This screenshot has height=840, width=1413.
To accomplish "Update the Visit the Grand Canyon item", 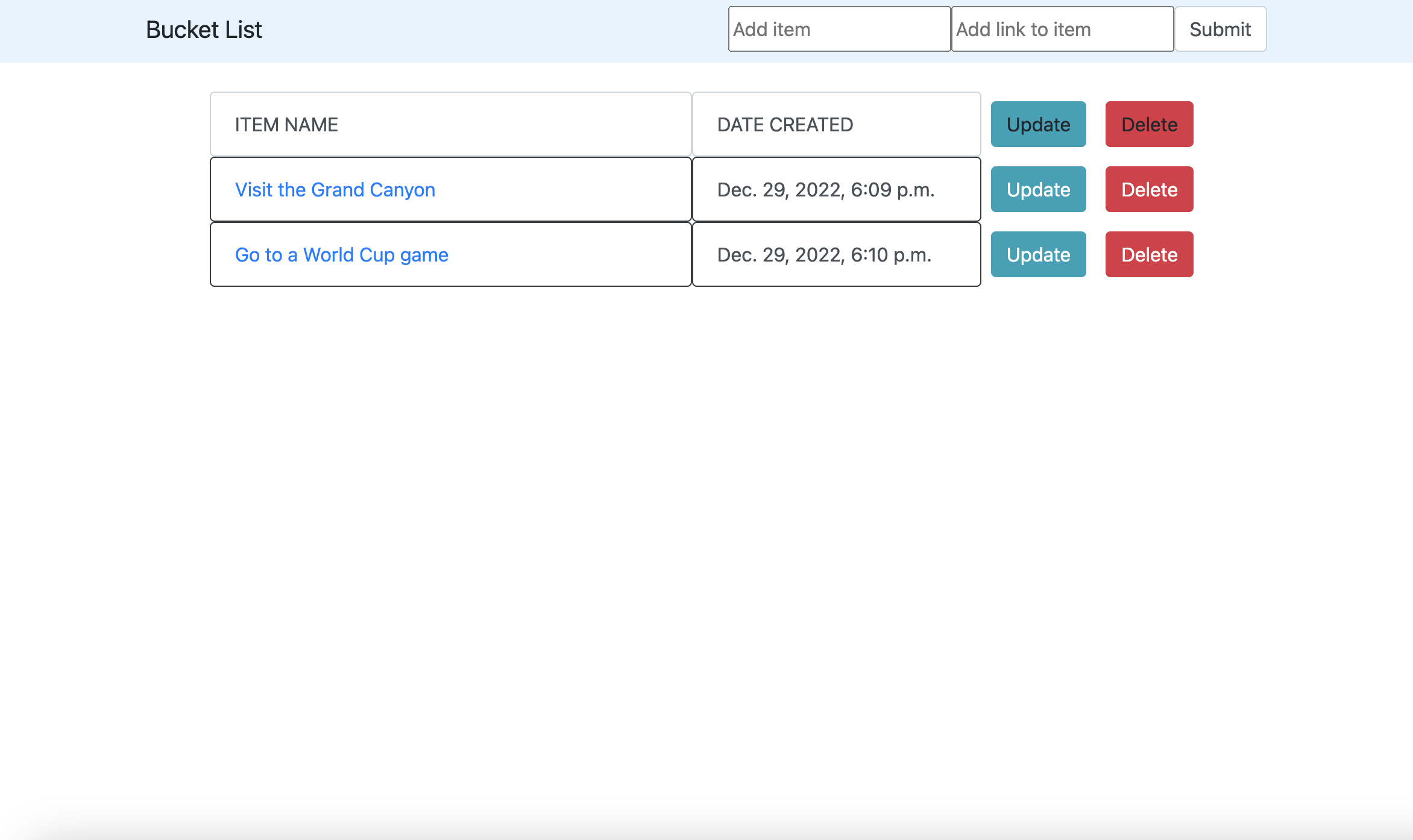I will (x=1038, y=189).
